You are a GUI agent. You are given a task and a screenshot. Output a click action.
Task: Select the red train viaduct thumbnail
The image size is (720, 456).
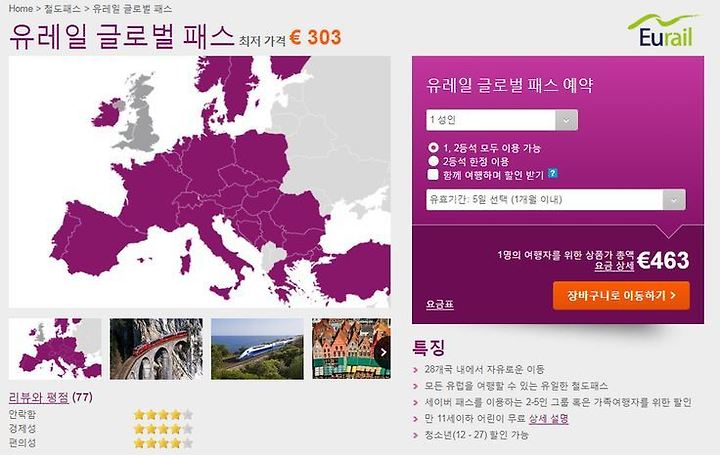click(x=156, y=349)
